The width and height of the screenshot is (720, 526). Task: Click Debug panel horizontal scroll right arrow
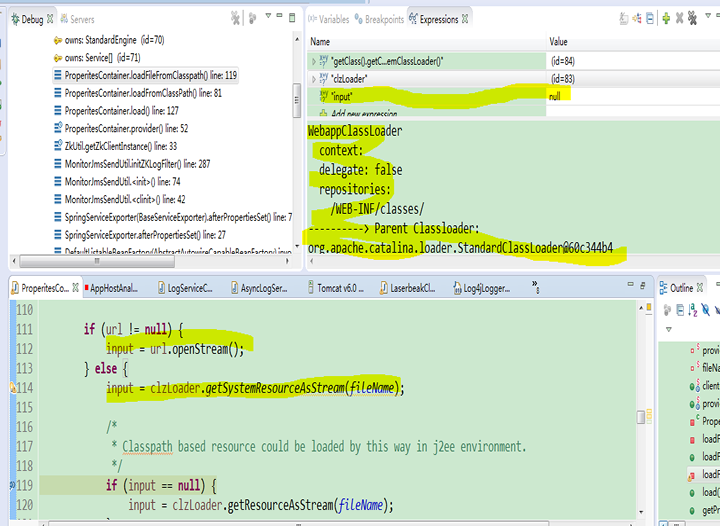[x=287, y=261]
